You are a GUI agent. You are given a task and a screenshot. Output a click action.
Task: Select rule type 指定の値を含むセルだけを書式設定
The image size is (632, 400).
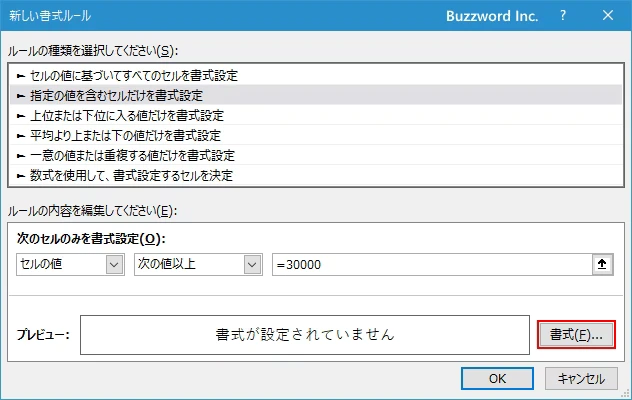pyautogui.click(x=316, y=95)
